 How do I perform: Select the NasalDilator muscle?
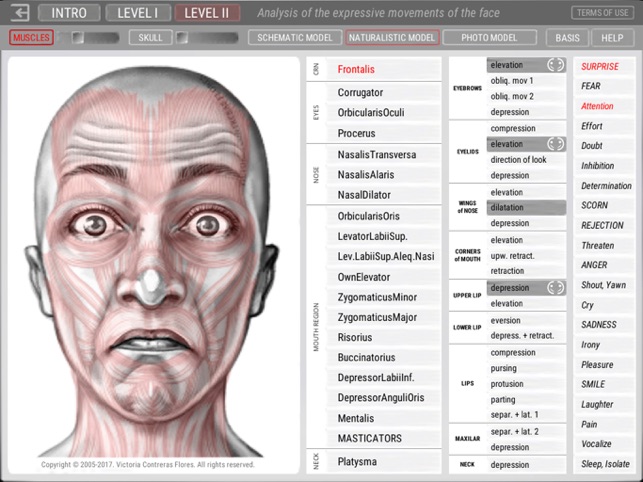click(384, 195)
